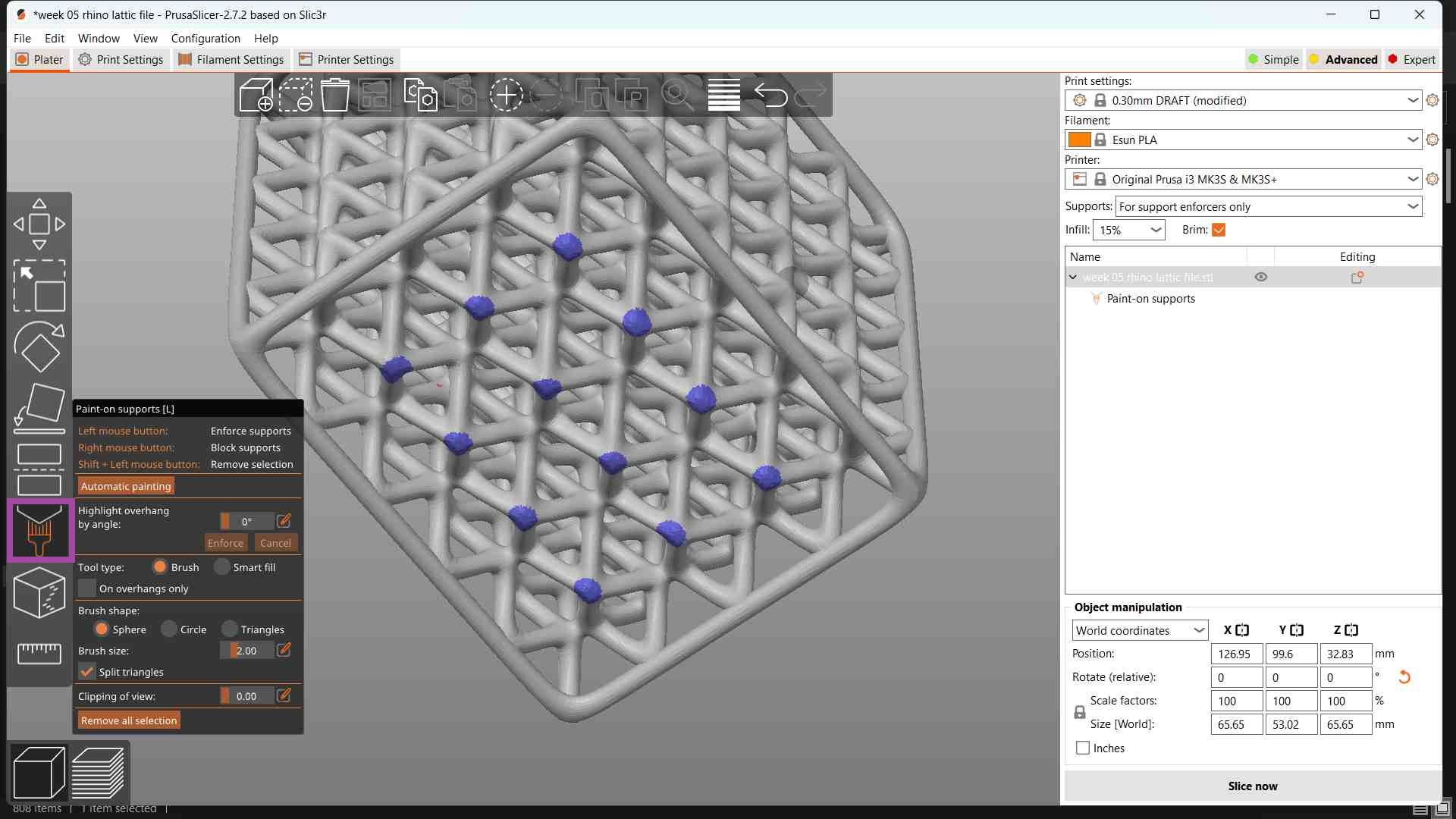Screen dimensions: 1456x819
Task: Hide the rhino lattice object via eye
Action: [1260, 278]
